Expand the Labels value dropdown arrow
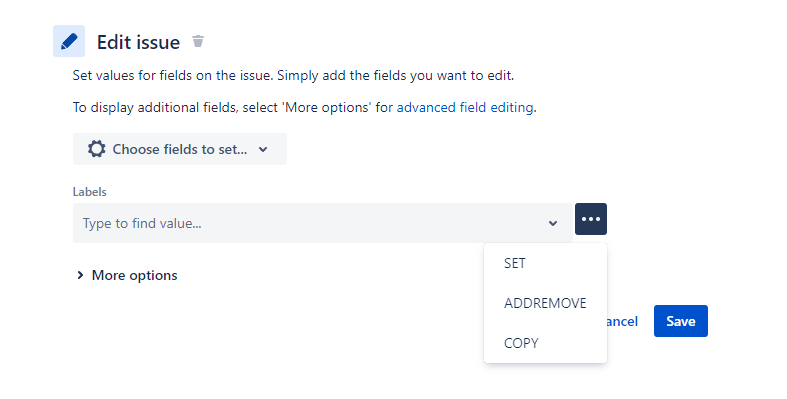The image size is (787, 399). tap(553, 223)
